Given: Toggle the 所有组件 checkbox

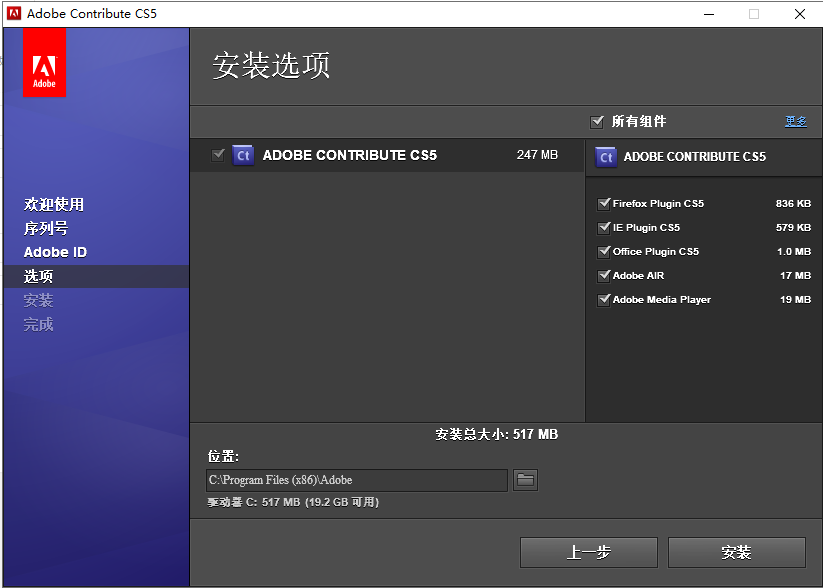Looking at the screenshot, I should pos(597,121).
